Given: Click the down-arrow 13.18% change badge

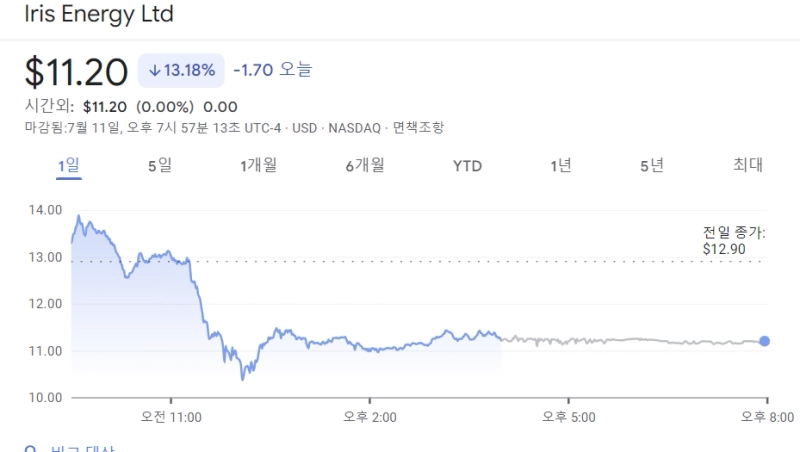Looking at the screenshot, I should pos(181,71).
